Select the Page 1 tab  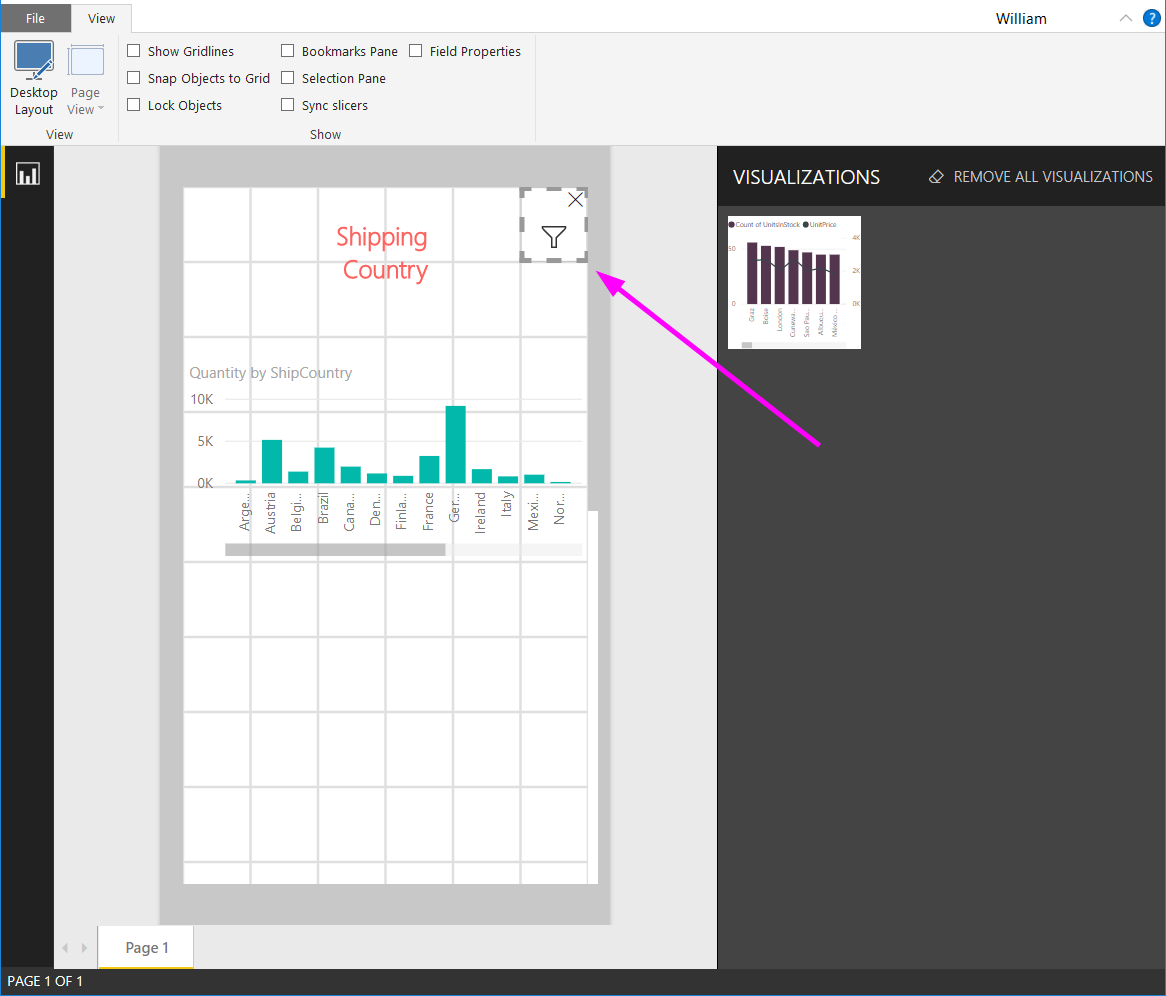[146, 947]
